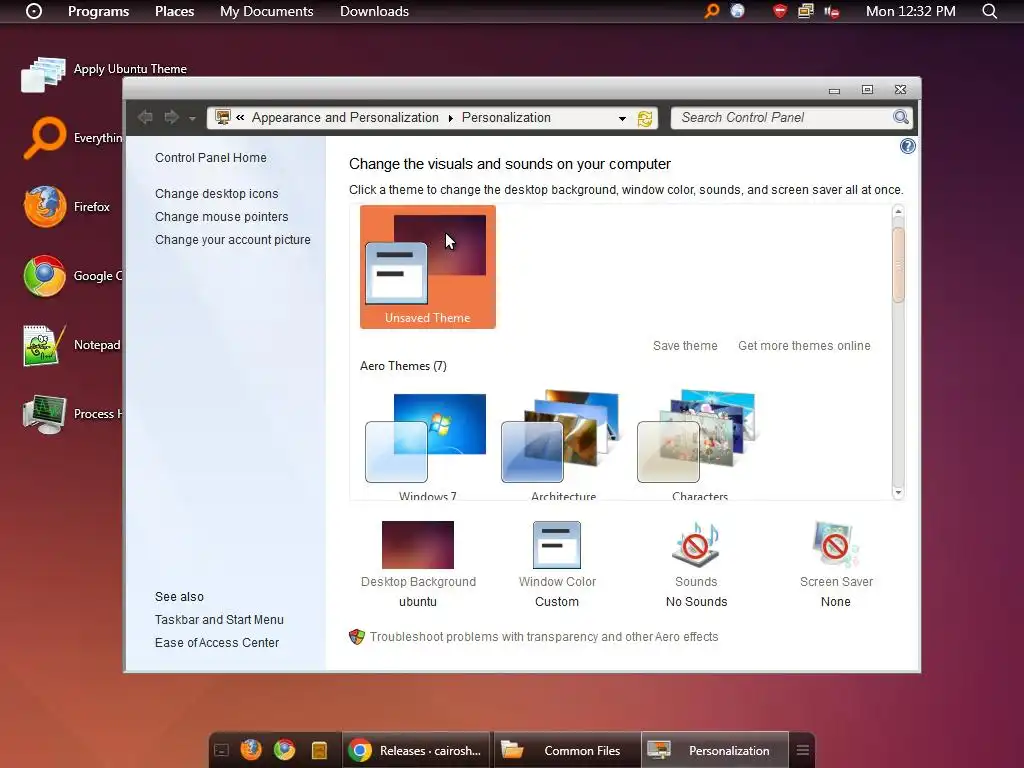Viewport: 1024px width, 768px height.
Task: Open Window Color settings
Action: click(557, 565)
